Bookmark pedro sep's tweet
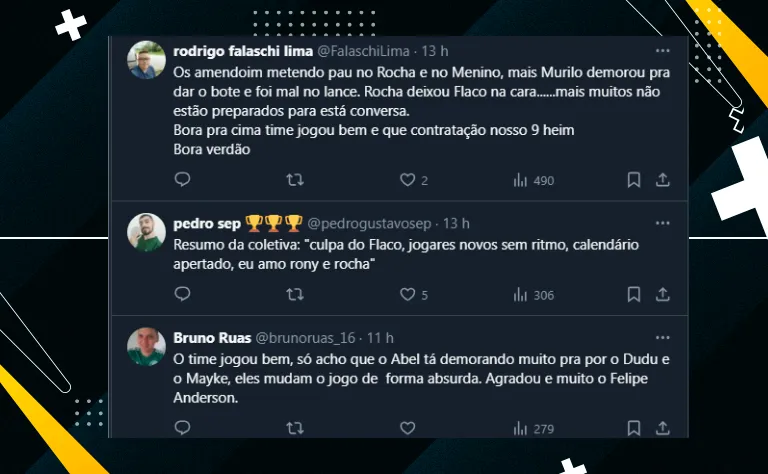This screenshot has width=768, height=474. pyautogui.click(x=633, y=295)
